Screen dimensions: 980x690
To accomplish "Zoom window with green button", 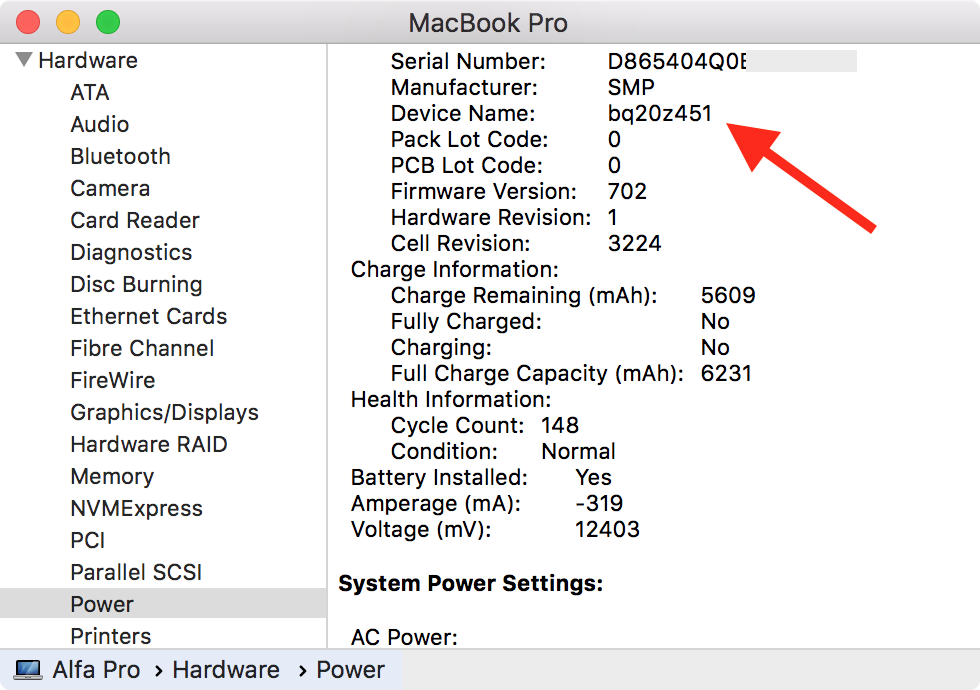I will point(108,22).
